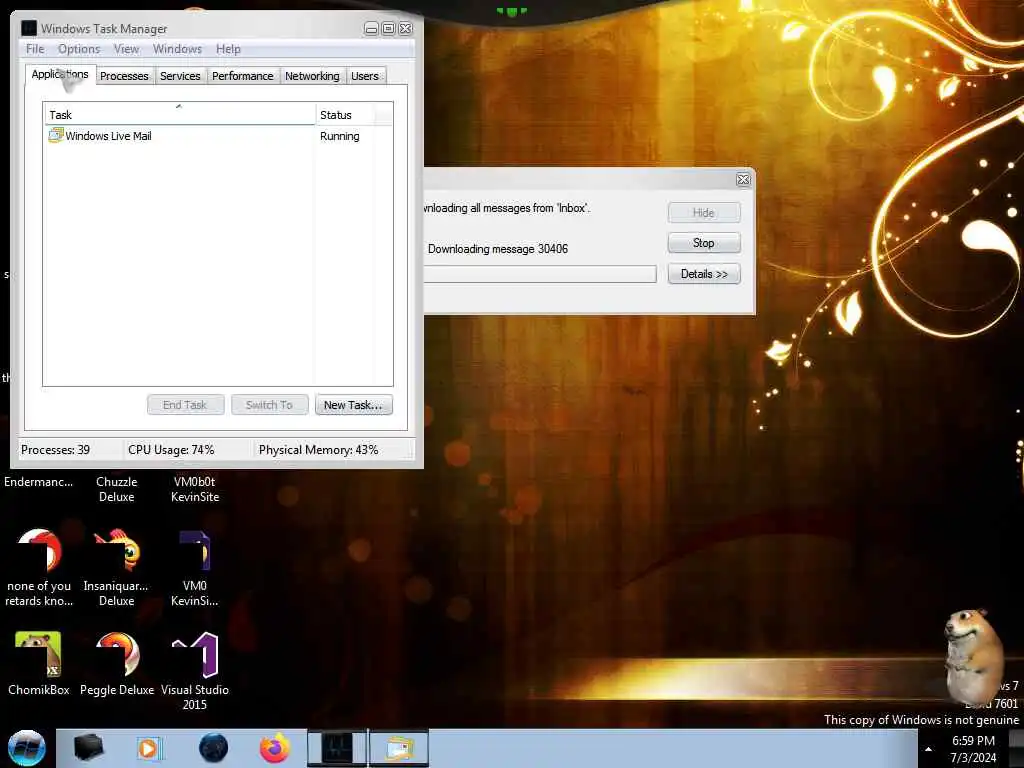Close the mail download dialog

(x=743, y=180)
